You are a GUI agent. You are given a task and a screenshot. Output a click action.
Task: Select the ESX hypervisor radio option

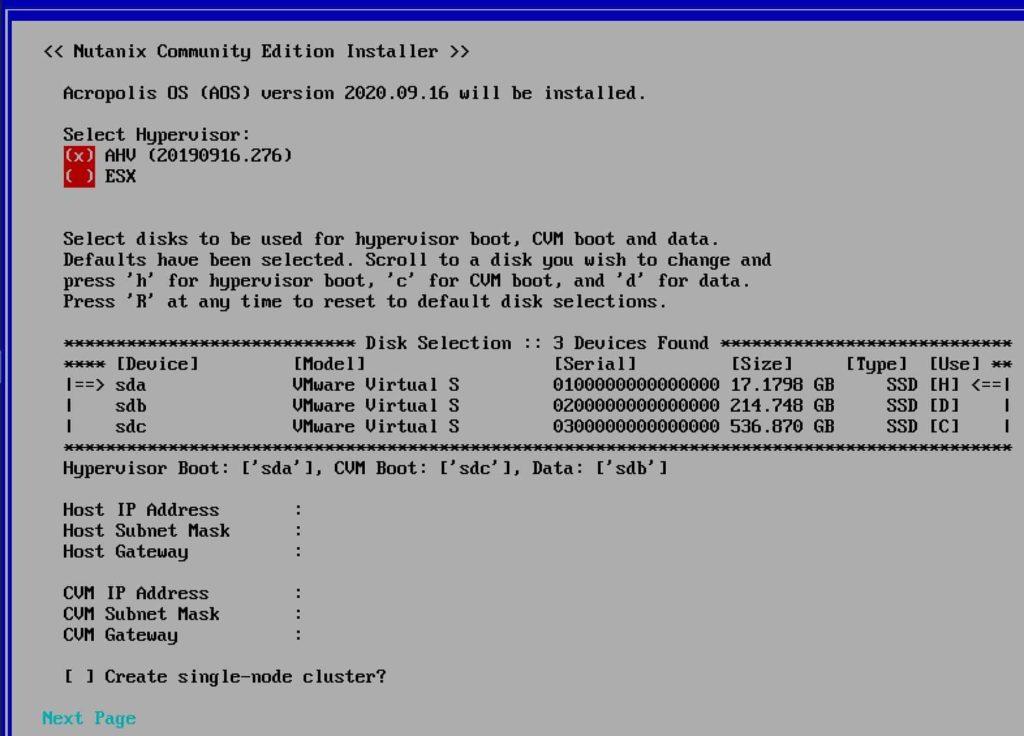pos(79,177)
